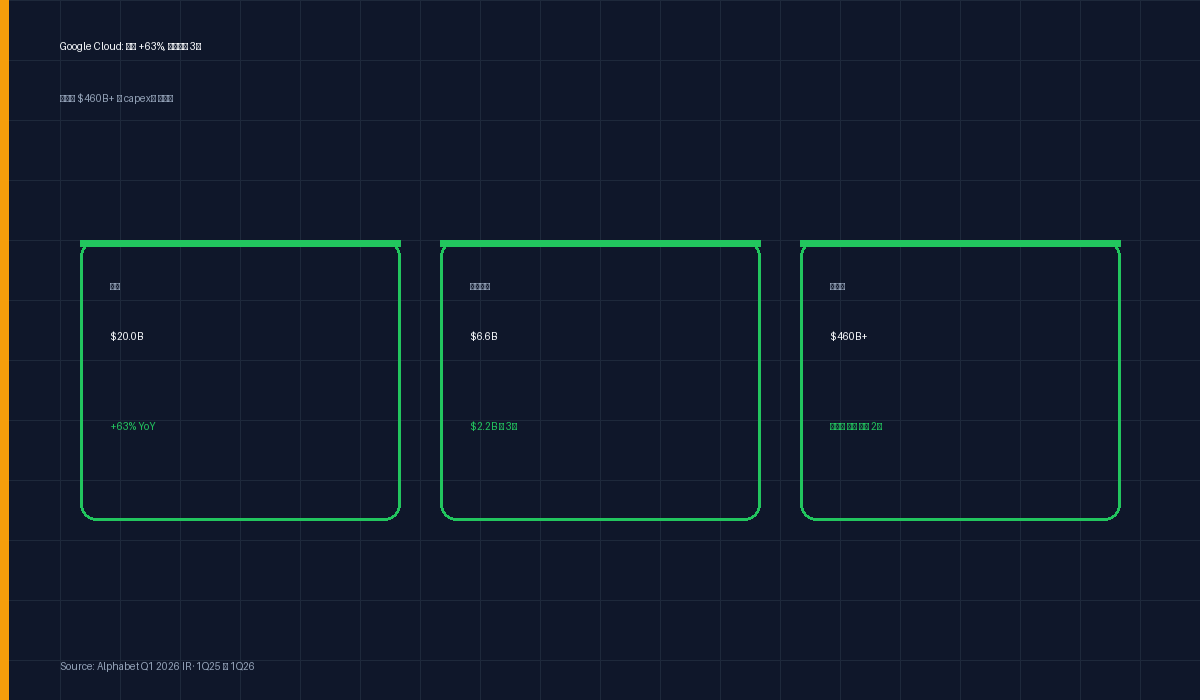
Task: Select the subtitle mentioning '$460B+' capex
Action: tap(116, 98)
